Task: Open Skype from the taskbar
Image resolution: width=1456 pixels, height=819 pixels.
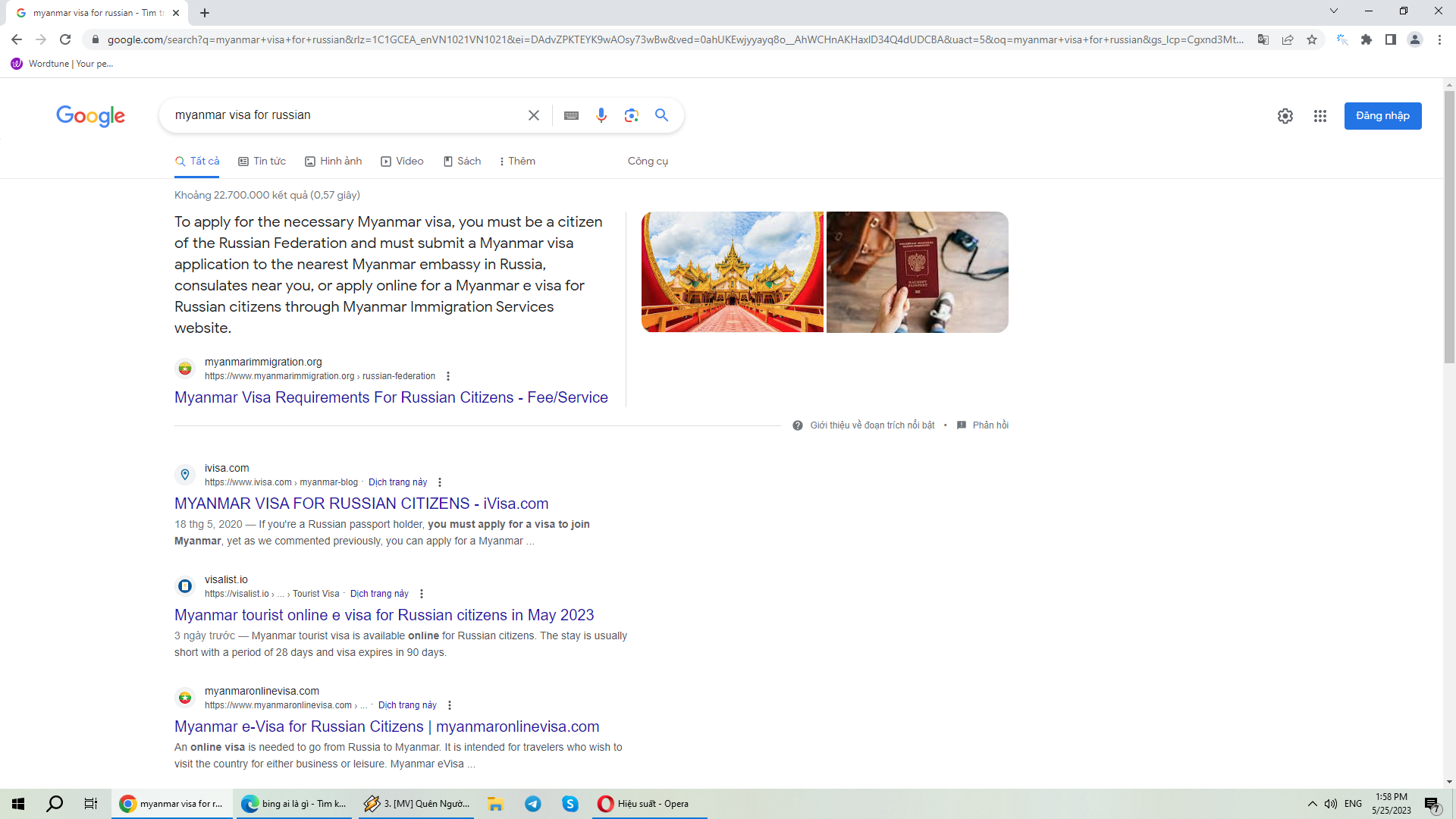Action: point(570,804)
